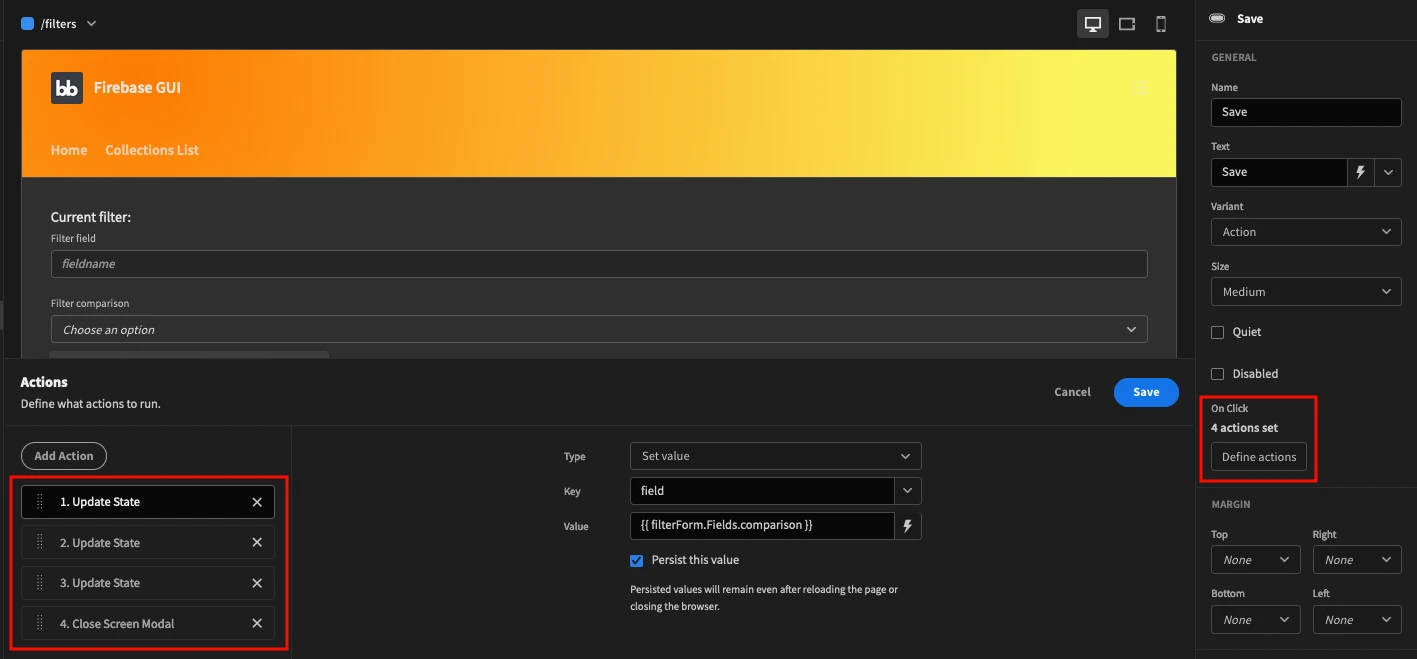Click the button component icon beside Save title
This screenshot has height=659, width=1417.
[1217, 19]
